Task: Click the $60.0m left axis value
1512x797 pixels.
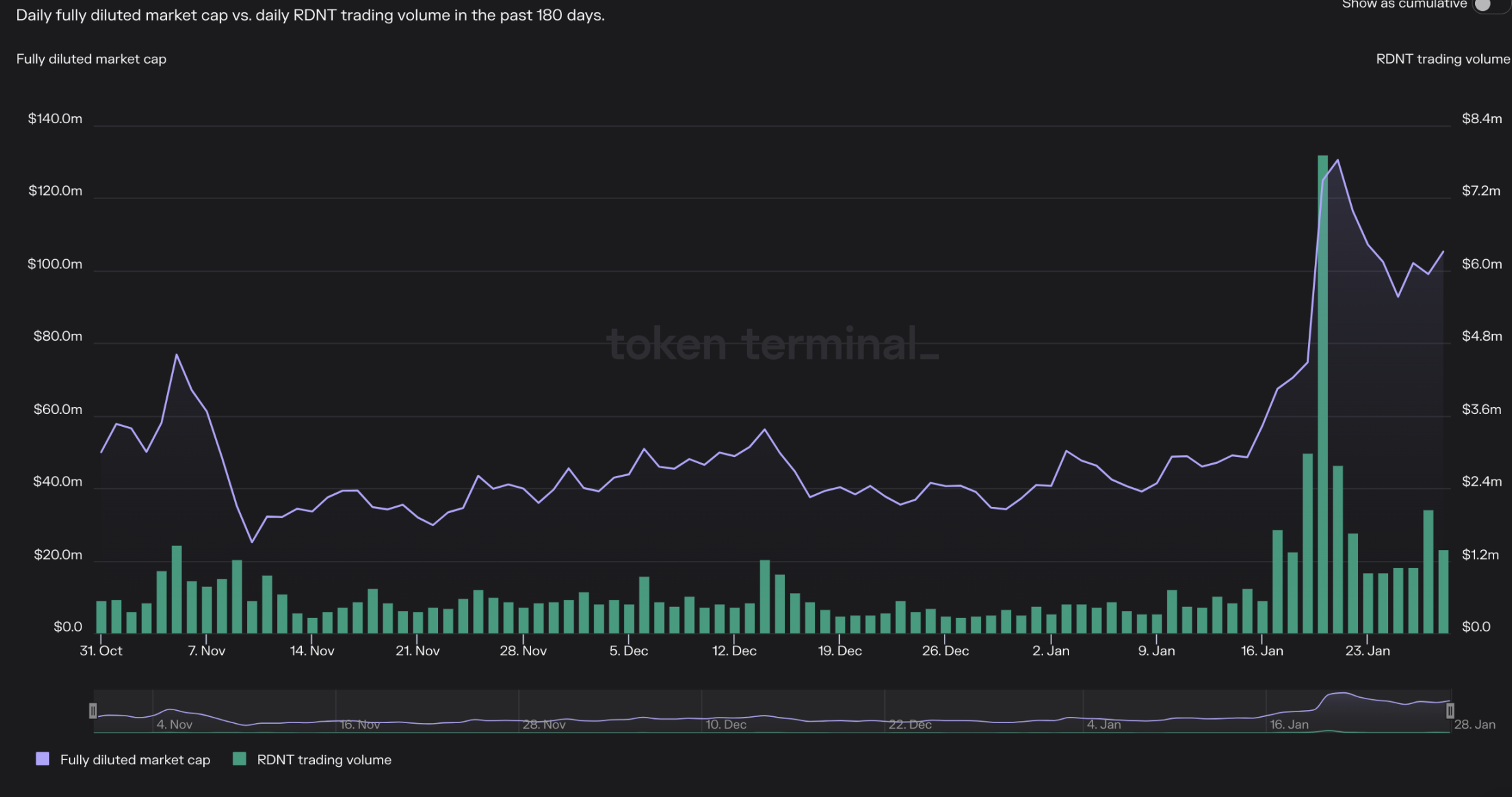Action: [57, 410]
